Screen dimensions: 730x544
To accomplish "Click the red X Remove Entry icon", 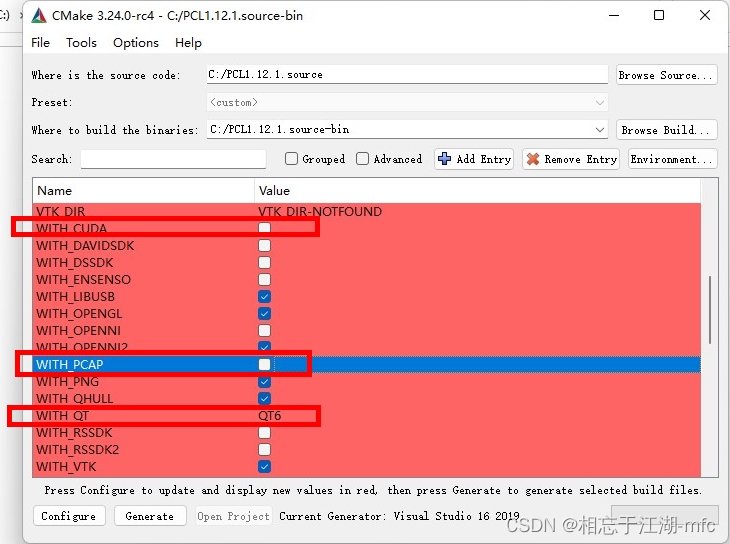I will 533,159.
